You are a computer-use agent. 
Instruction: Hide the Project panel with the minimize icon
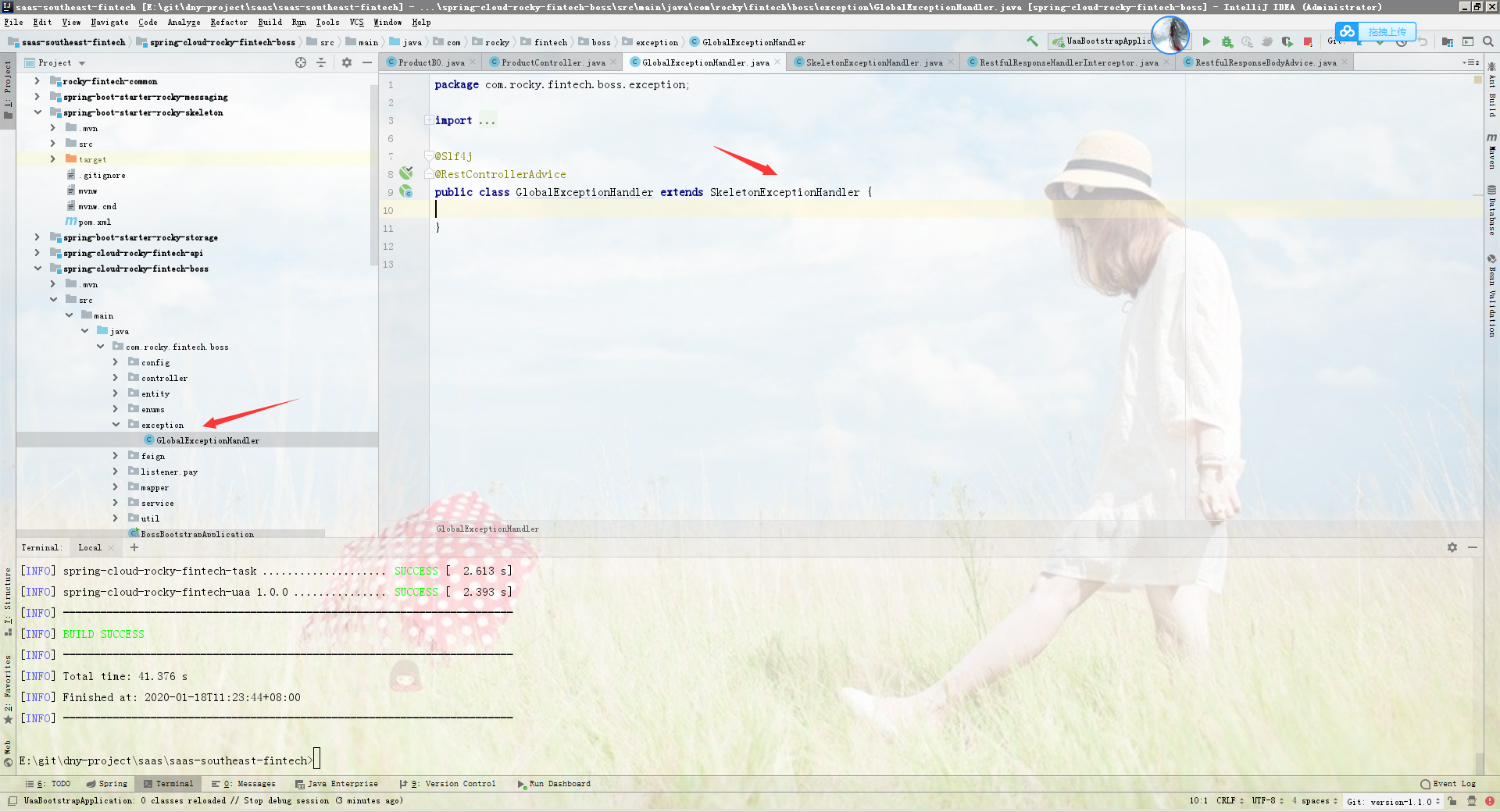click(367, 63)
